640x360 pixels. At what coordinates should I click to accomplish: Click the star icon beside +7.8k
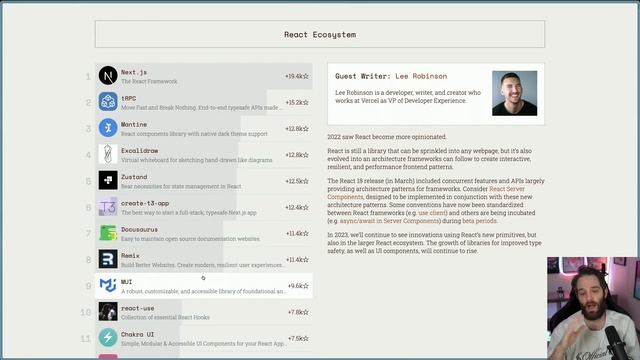point(306,312)
